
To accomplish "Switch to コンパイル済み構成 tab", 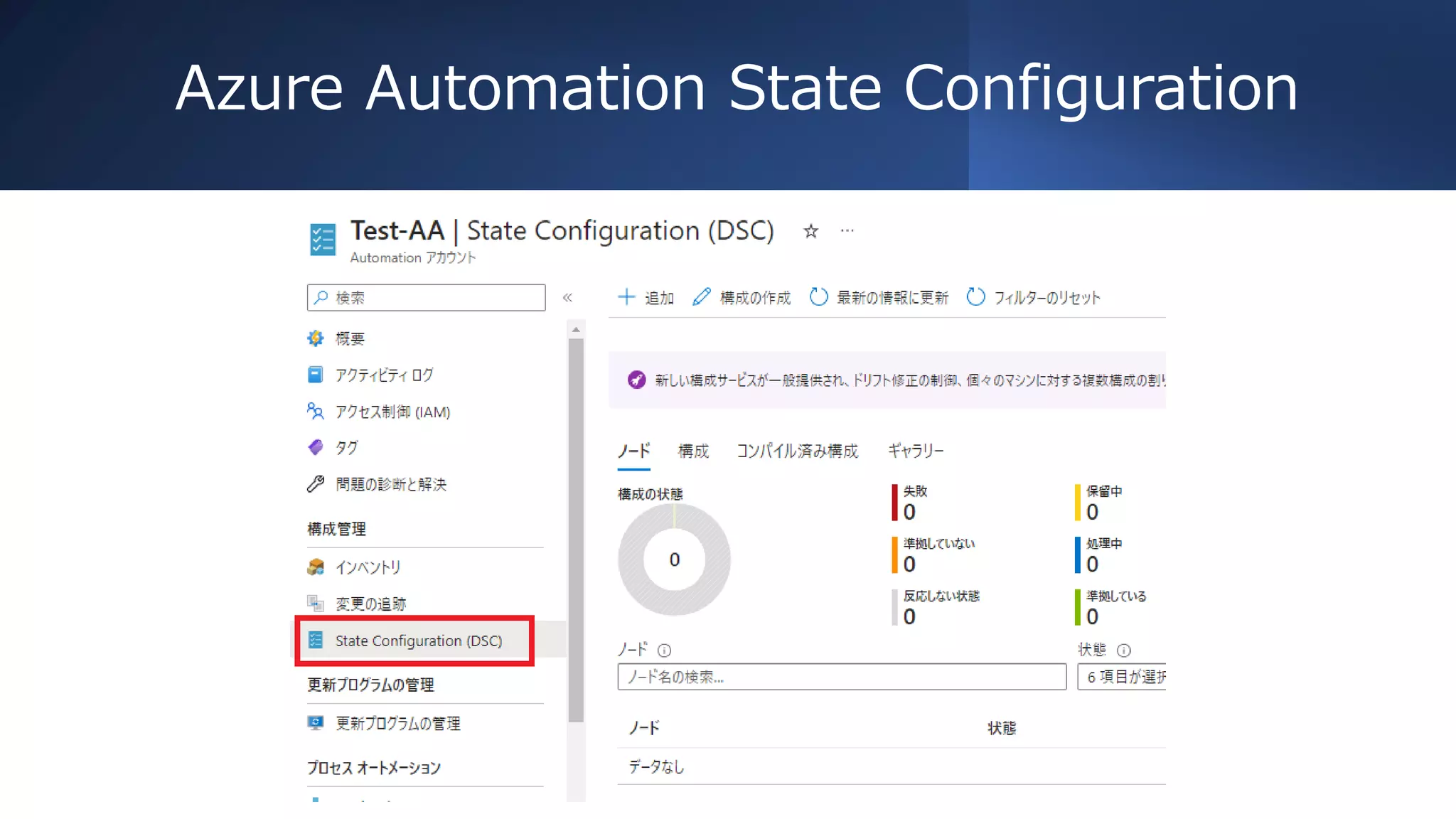I will pyautogui.click(x=798, y=451).
